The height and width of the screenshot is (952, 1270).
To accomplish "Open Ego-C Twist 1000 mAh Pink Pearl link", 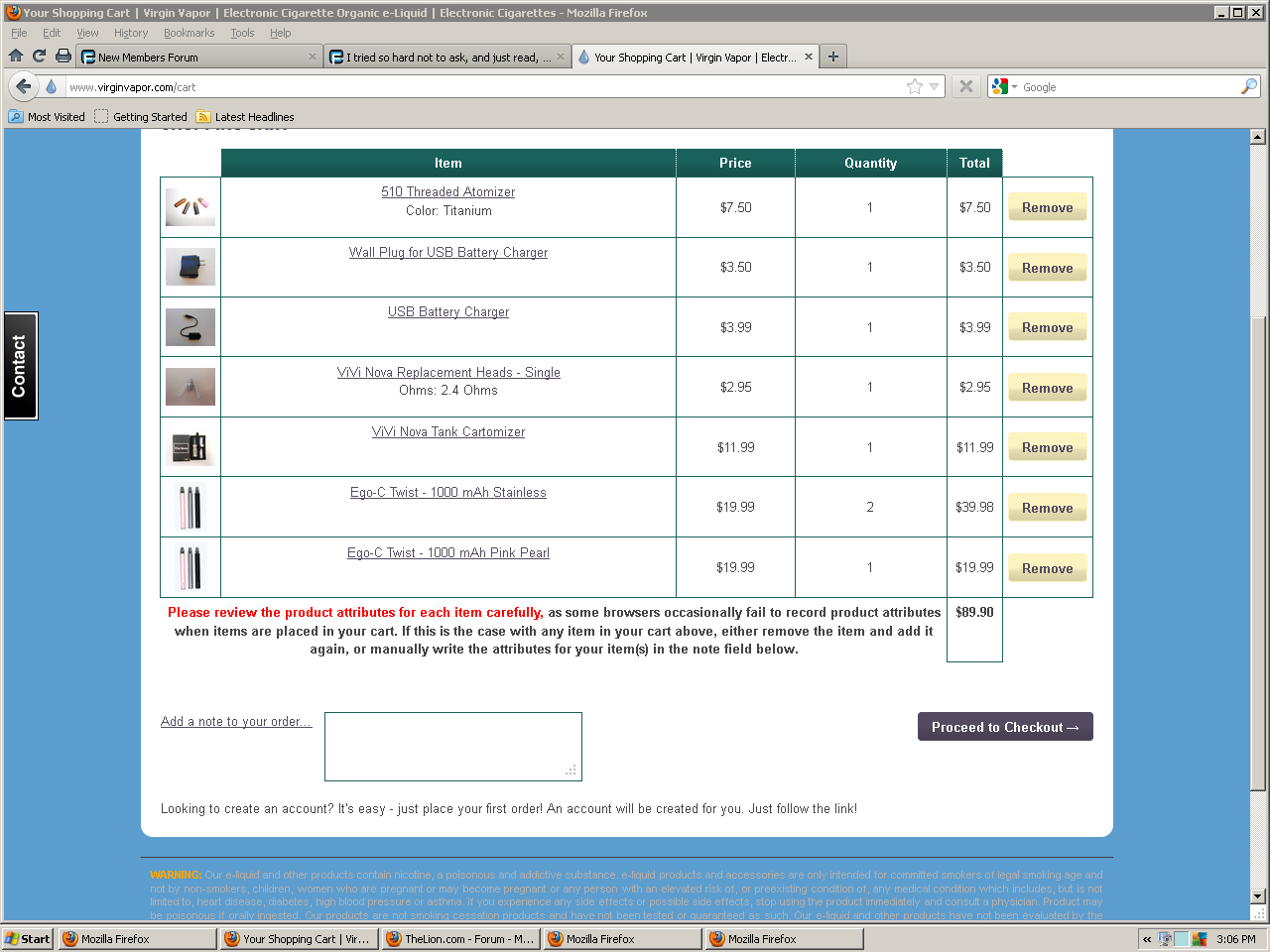I will coord(448,552).
